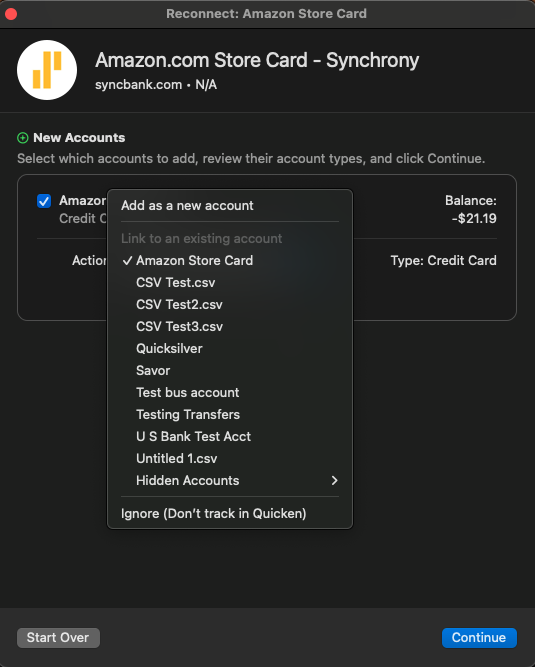Click the Synchrony bank logo icon

pyautogui.click(x=47, y=70)
